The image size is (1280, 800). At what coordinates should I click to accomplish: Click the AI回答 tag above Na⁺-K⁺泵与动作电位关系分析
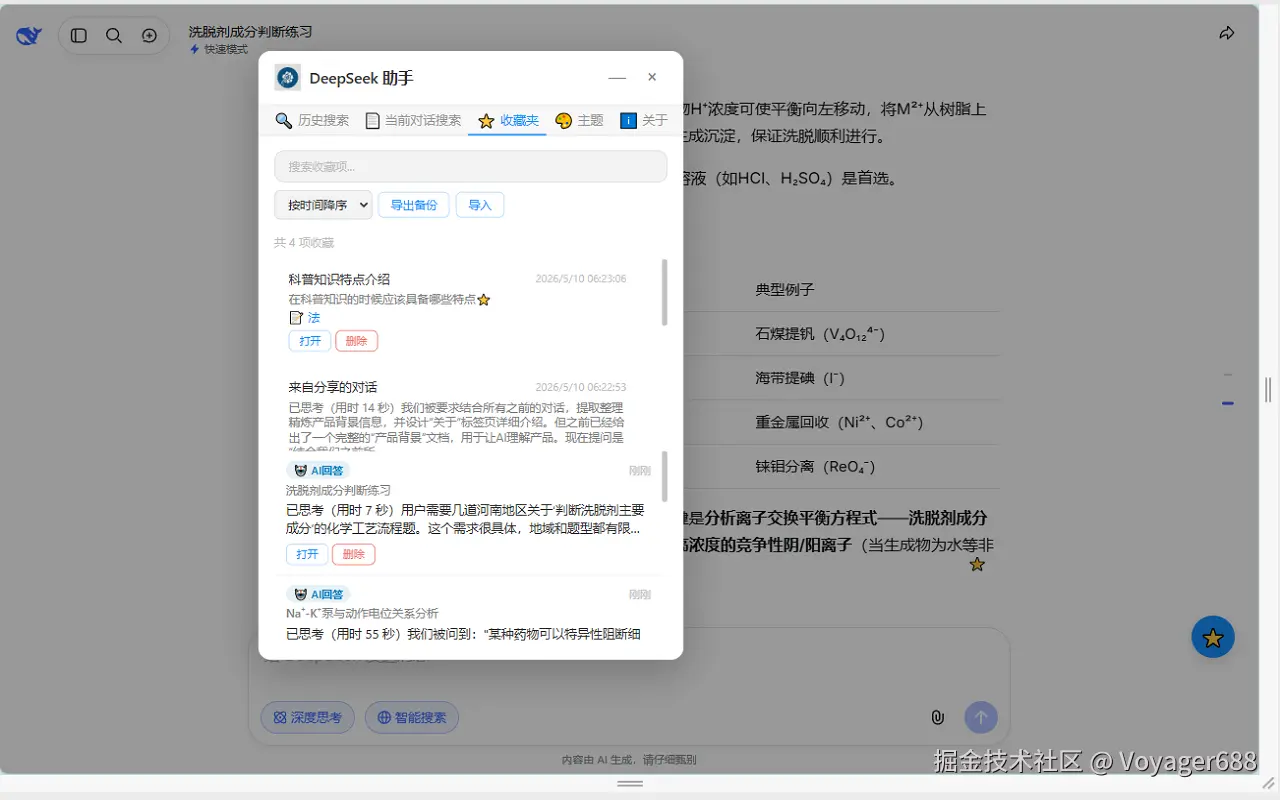pos(318,594)
